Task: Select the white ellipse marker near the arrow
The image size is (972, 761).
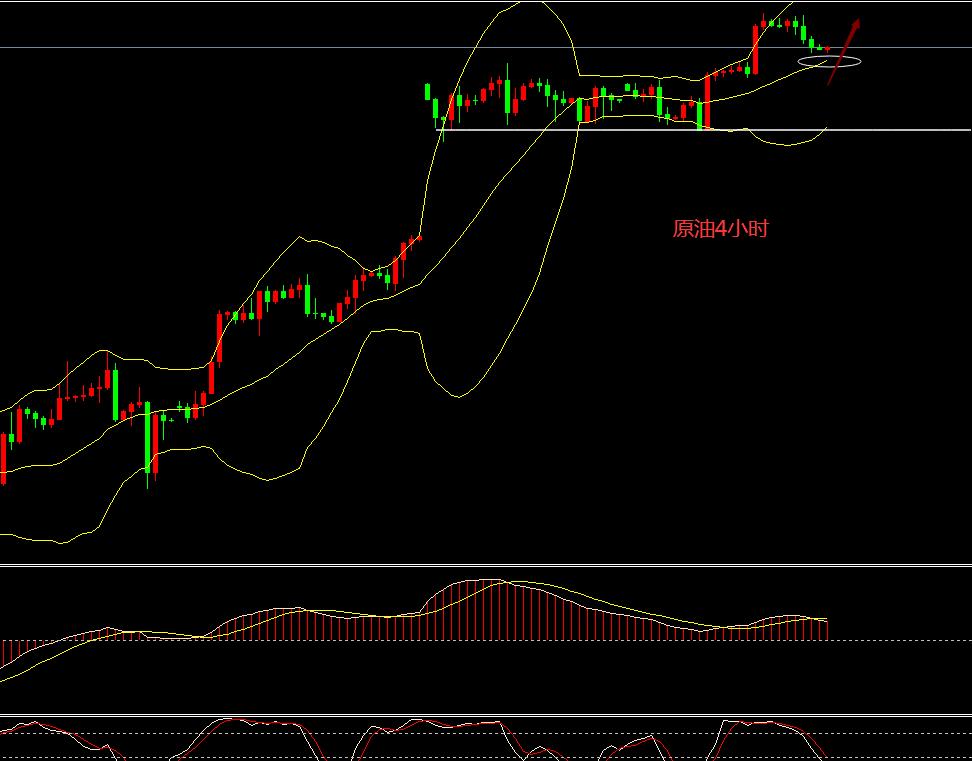Action: [829, 62]
